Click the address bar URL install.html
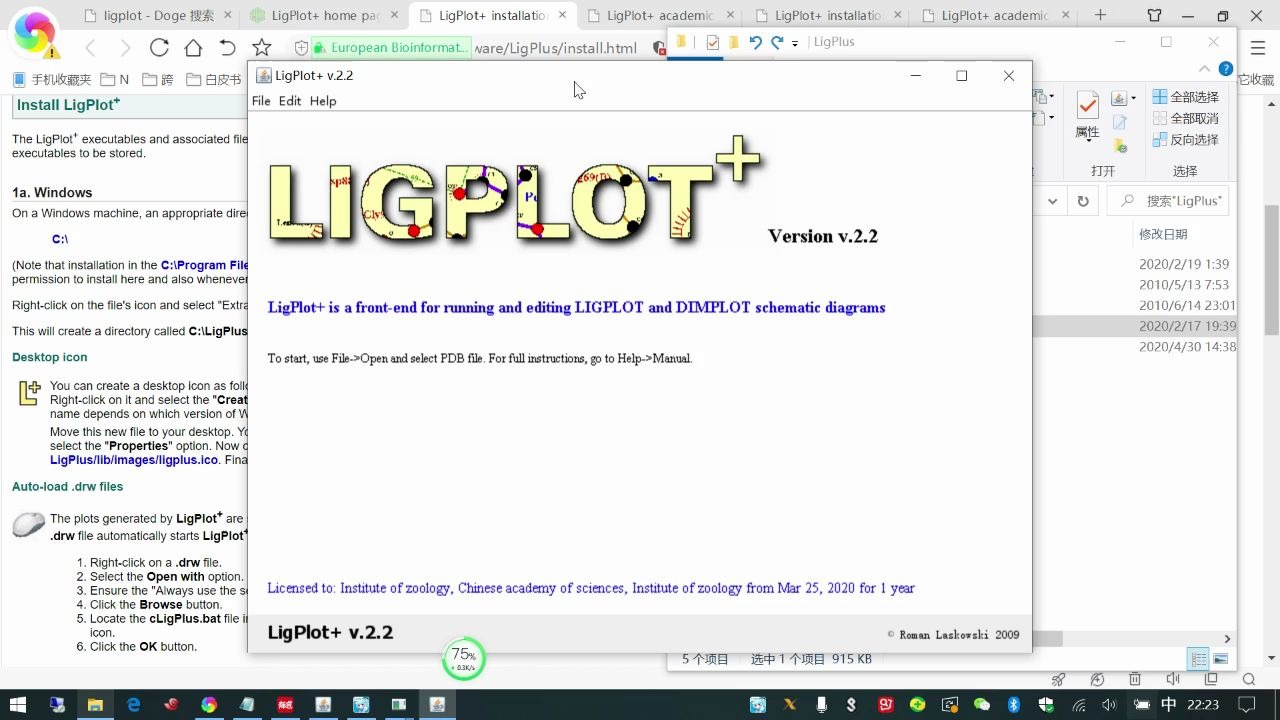This screenshot has height=720, width=1280. [555, 48]
